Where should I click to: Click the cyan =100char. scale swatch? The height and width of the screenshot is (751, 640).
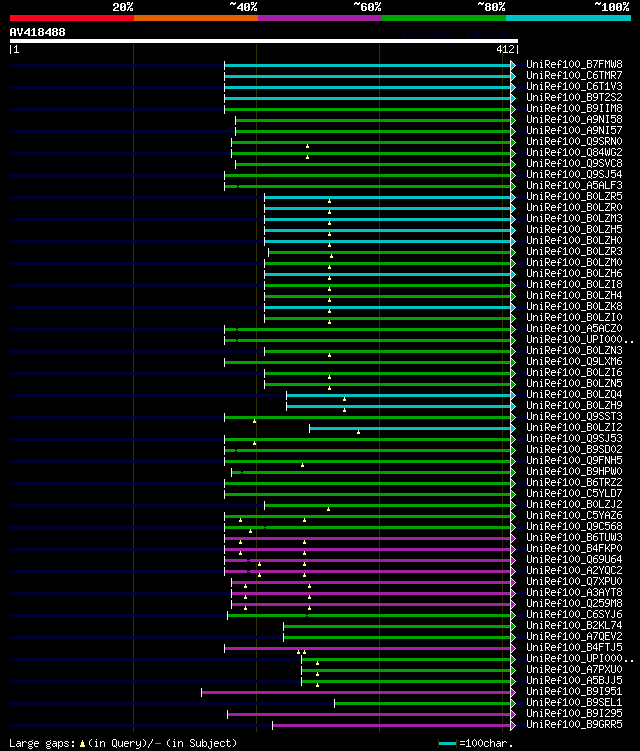[447, 743]
